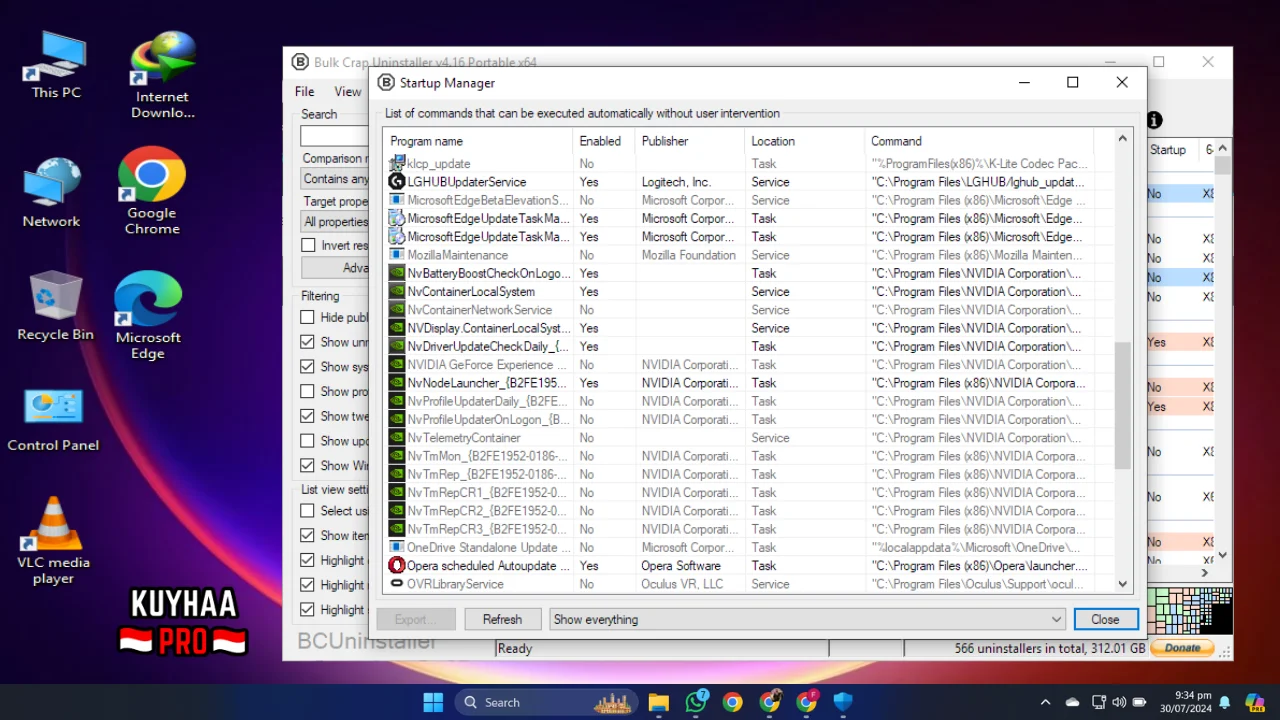The height and width of the screenshot is (720, 1280).
Task: Uncheck the Show twe... filtering checkbox
Action: click(308, 416)
